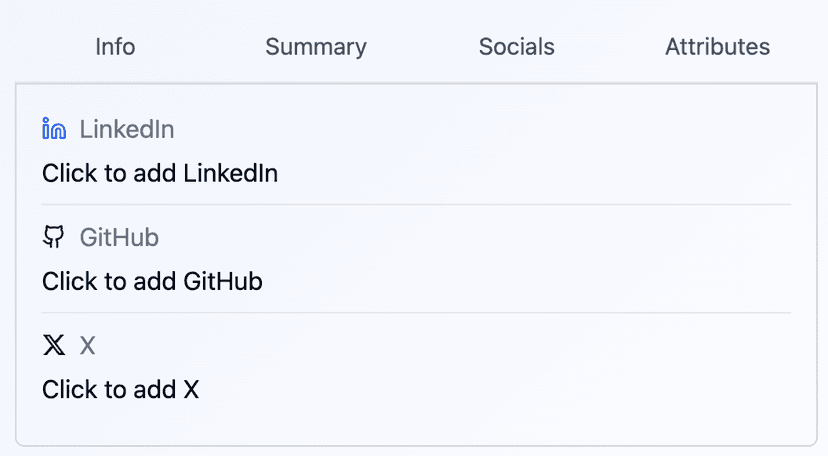Click "Click to add LinkedIn" field
This screenshot has height=456, width=828.
click(160, 174)
